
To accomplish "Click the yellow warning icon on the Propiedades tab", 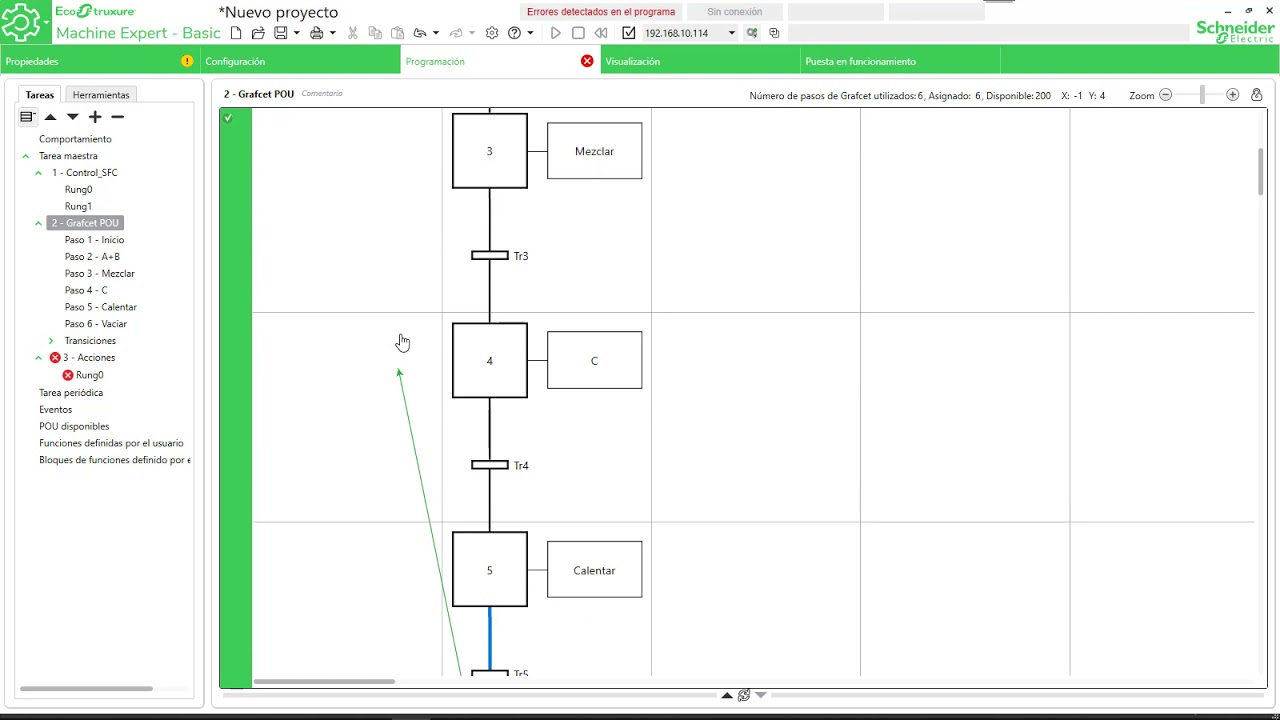I will pyautogui.click(x=187, y=61).
